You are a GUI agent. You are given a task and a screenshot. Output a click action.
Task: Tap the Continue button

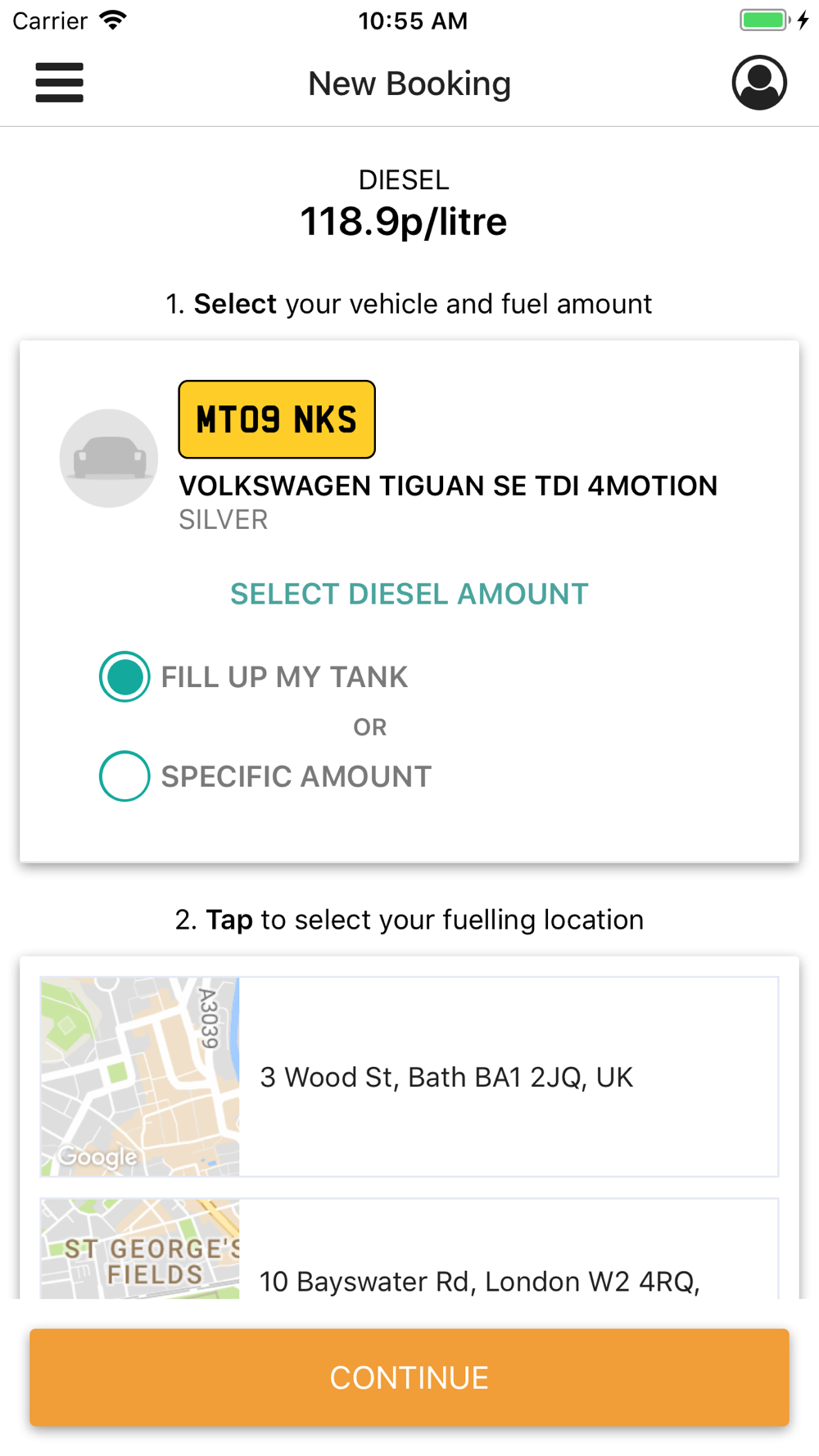(409, 1377)
